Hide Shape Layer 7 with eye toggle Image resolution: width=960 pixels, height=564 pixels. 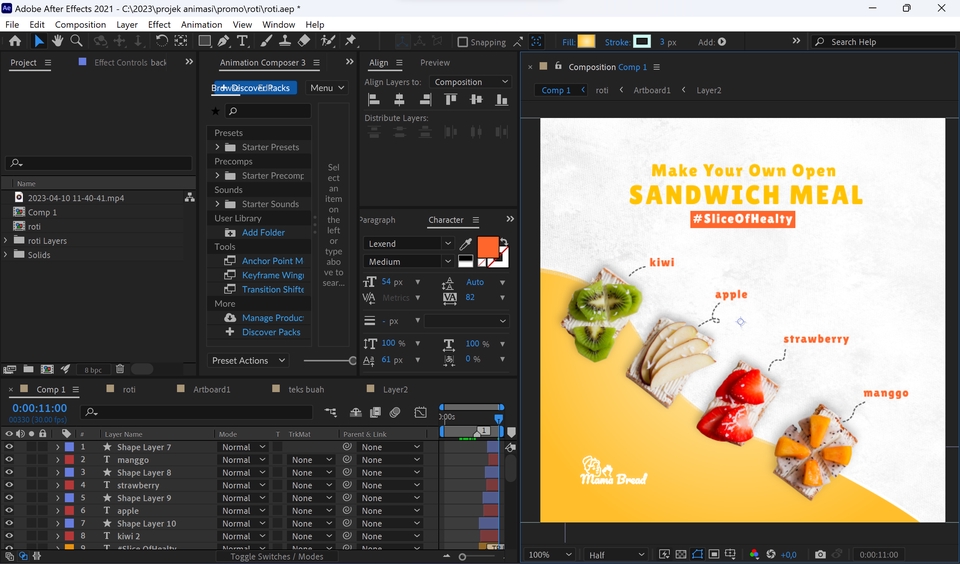point(9,447)
